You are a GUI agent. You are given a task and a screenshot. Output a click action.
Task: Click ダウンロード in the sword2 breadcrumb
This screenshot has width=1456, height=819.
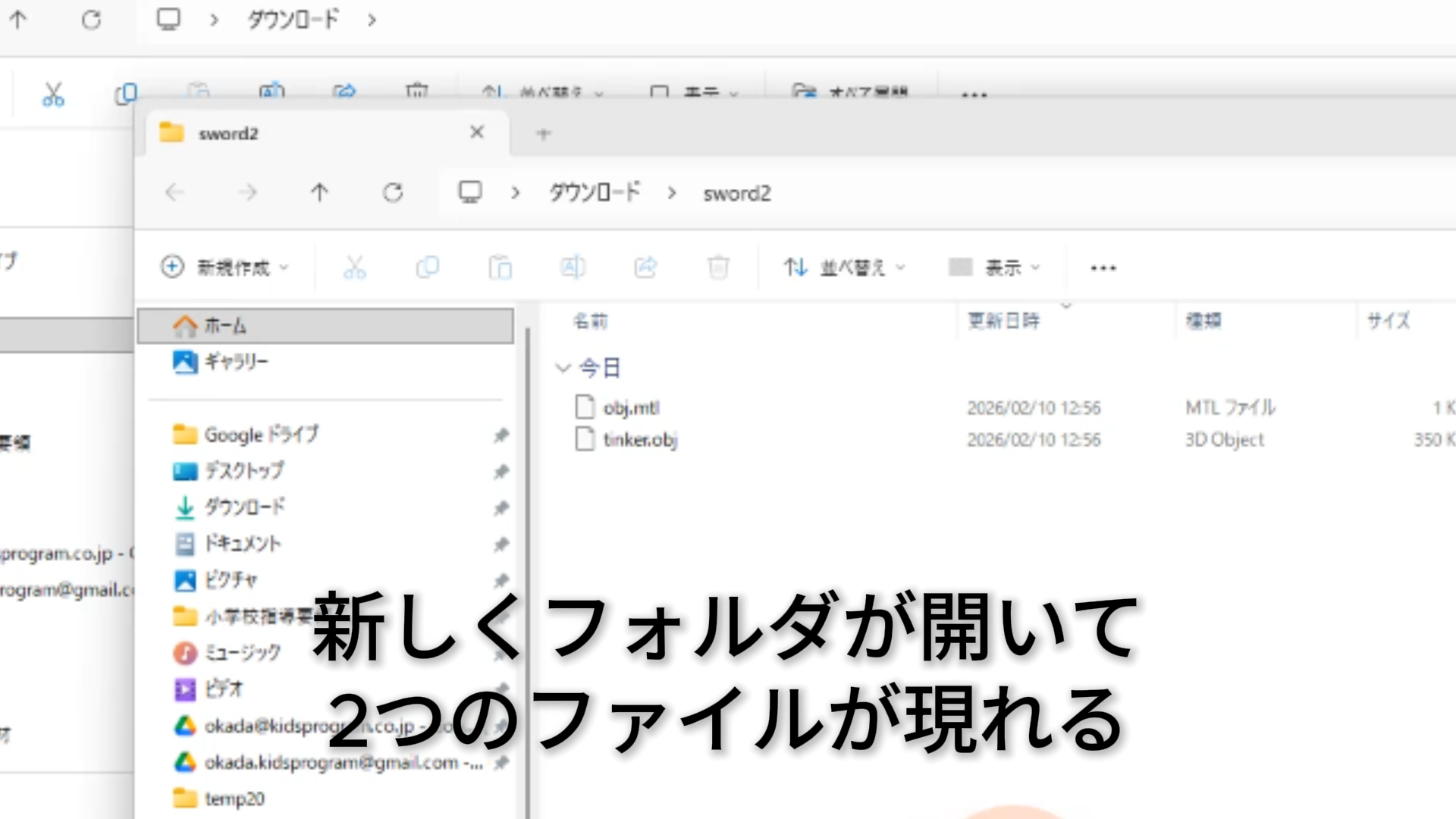pyautogui.click(x=594, y=193)
